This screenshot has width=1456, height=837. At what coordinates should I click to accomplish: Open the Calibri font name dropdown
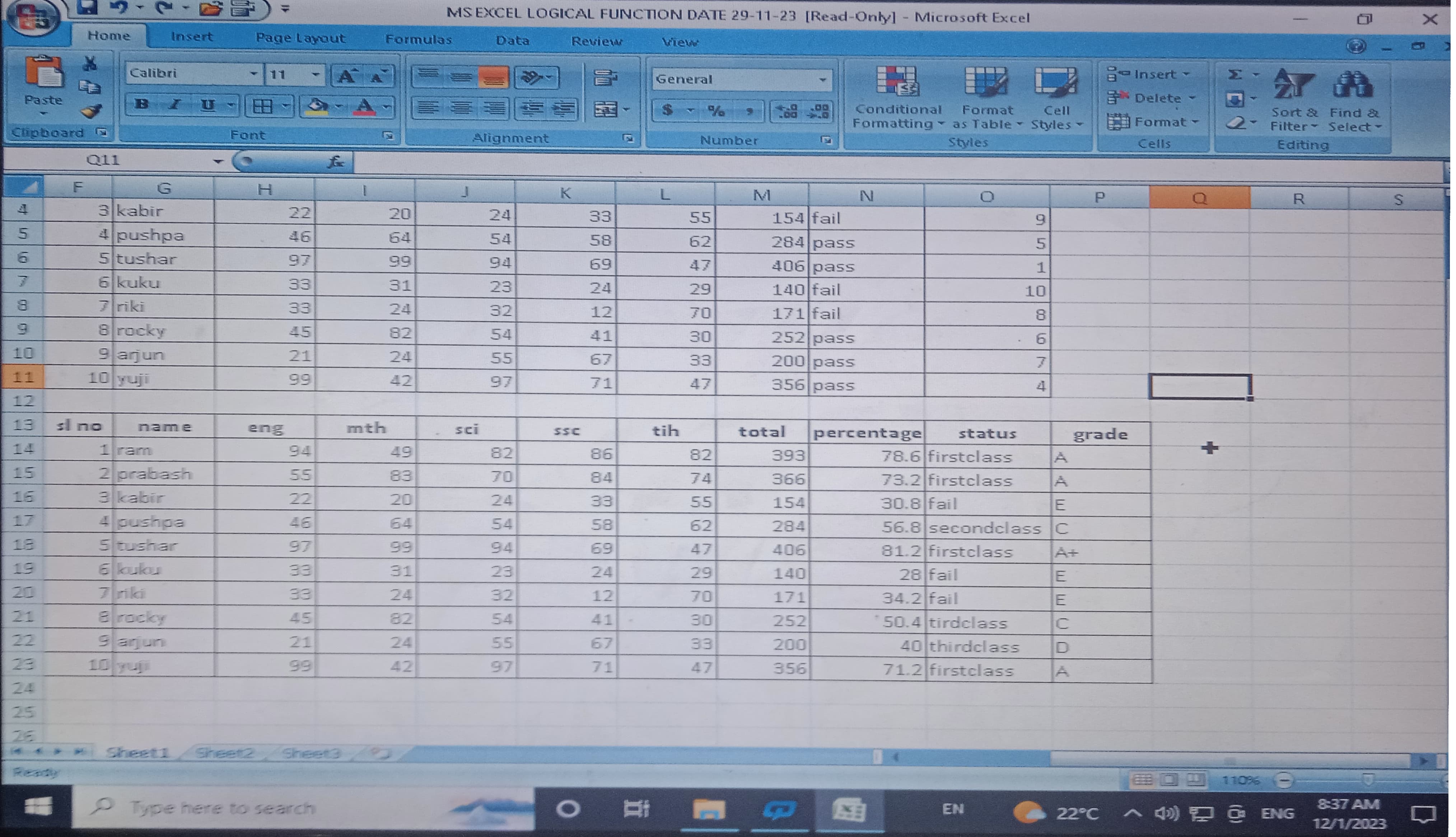point(253,74)
